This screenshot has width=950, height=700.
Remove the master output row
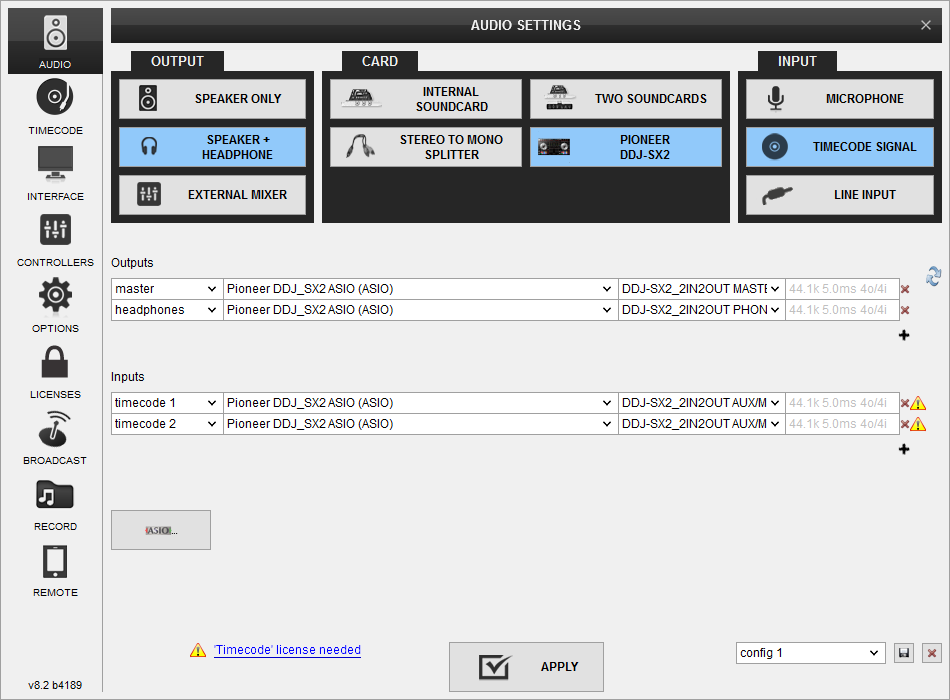(905, 289)
